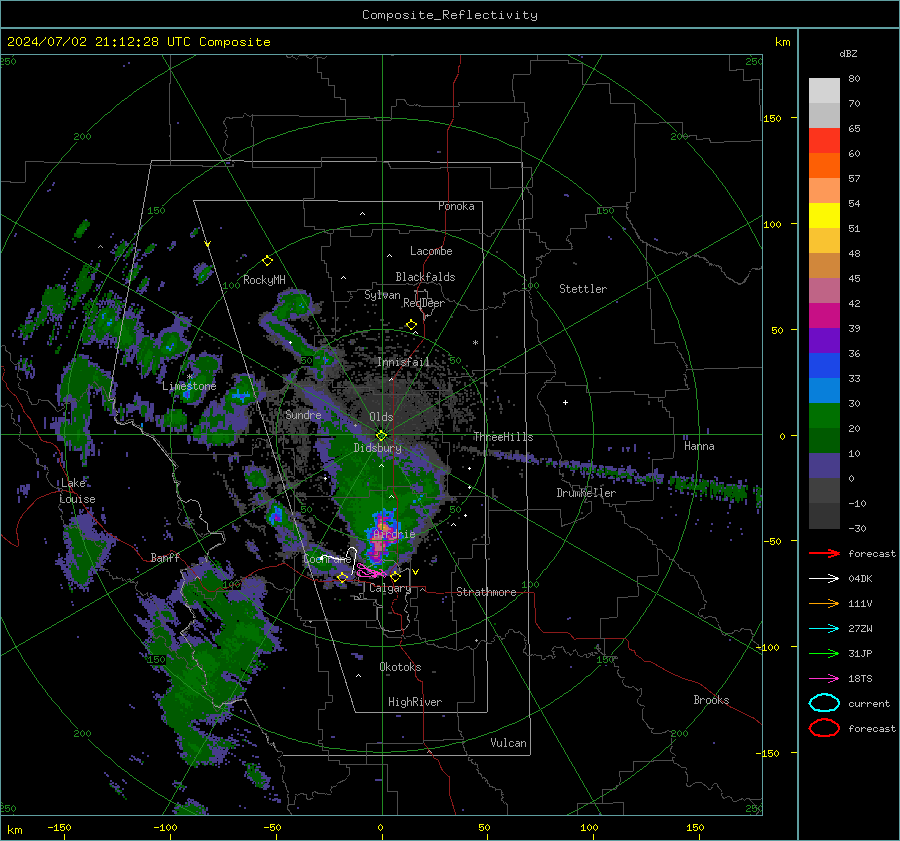Click the Brooks city label
The image size is (900, 841).
click(x=711, y=700)
